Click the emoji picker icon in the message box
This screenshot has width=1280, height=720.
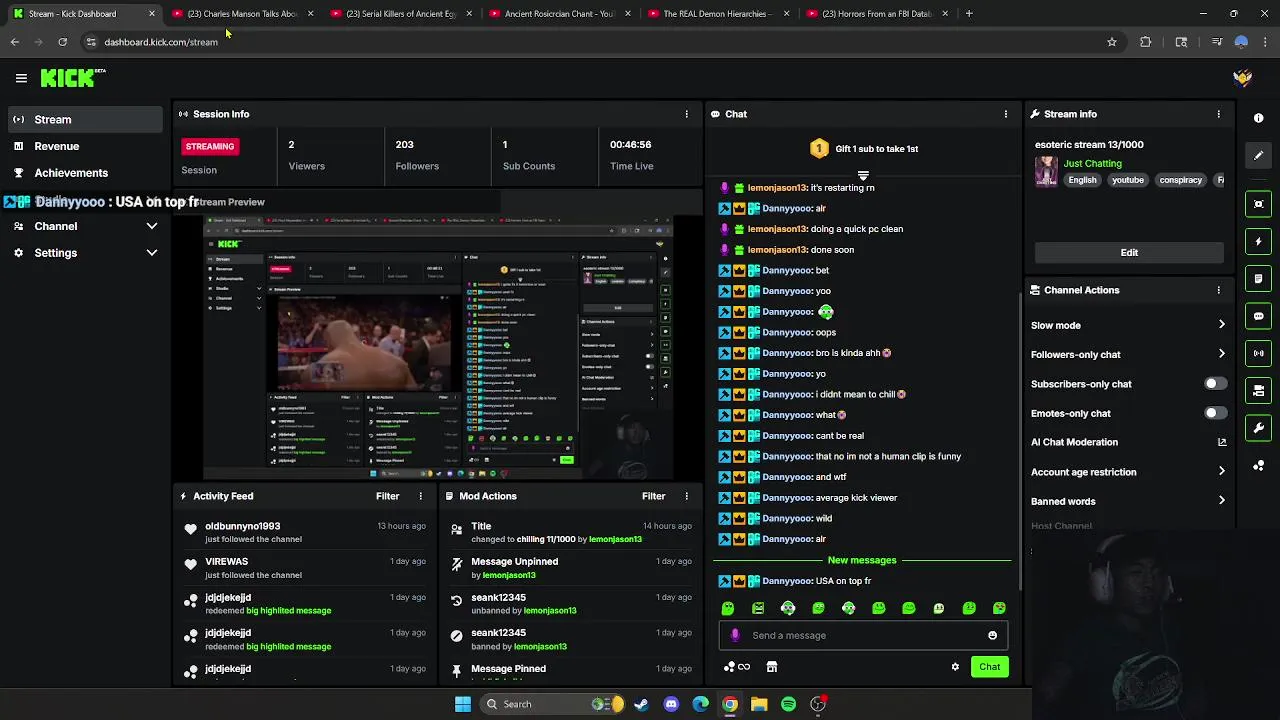click(992, 636)
